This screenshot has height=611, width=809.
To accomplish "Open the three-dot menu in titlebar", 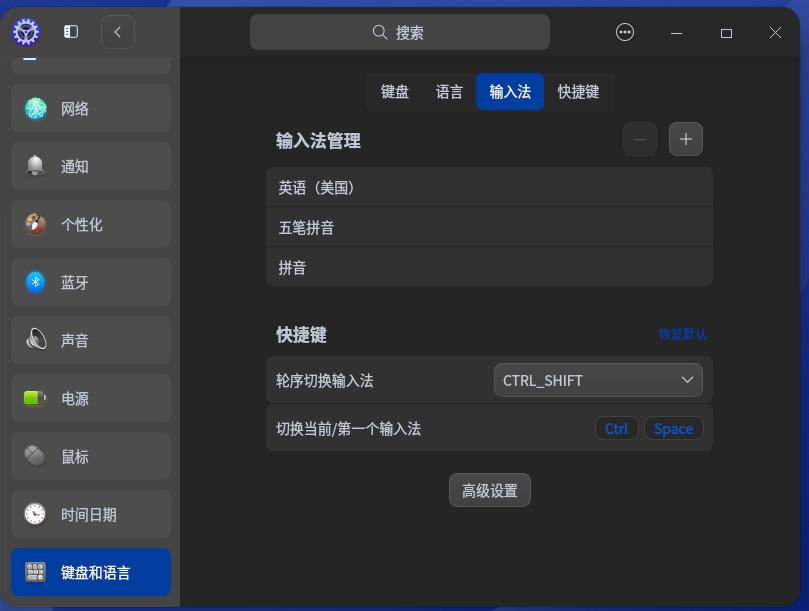I will point(624,32).
